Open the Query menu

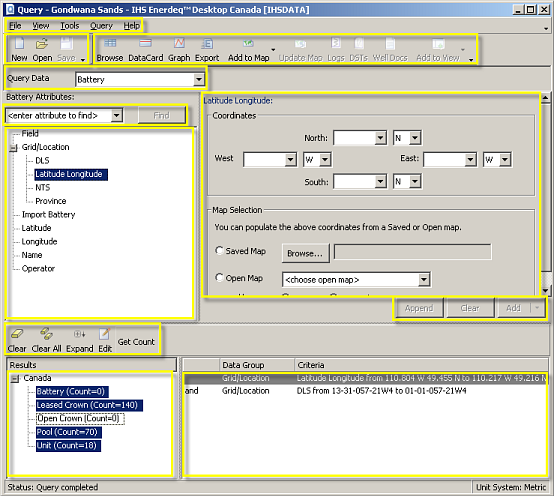click(101, 26)
